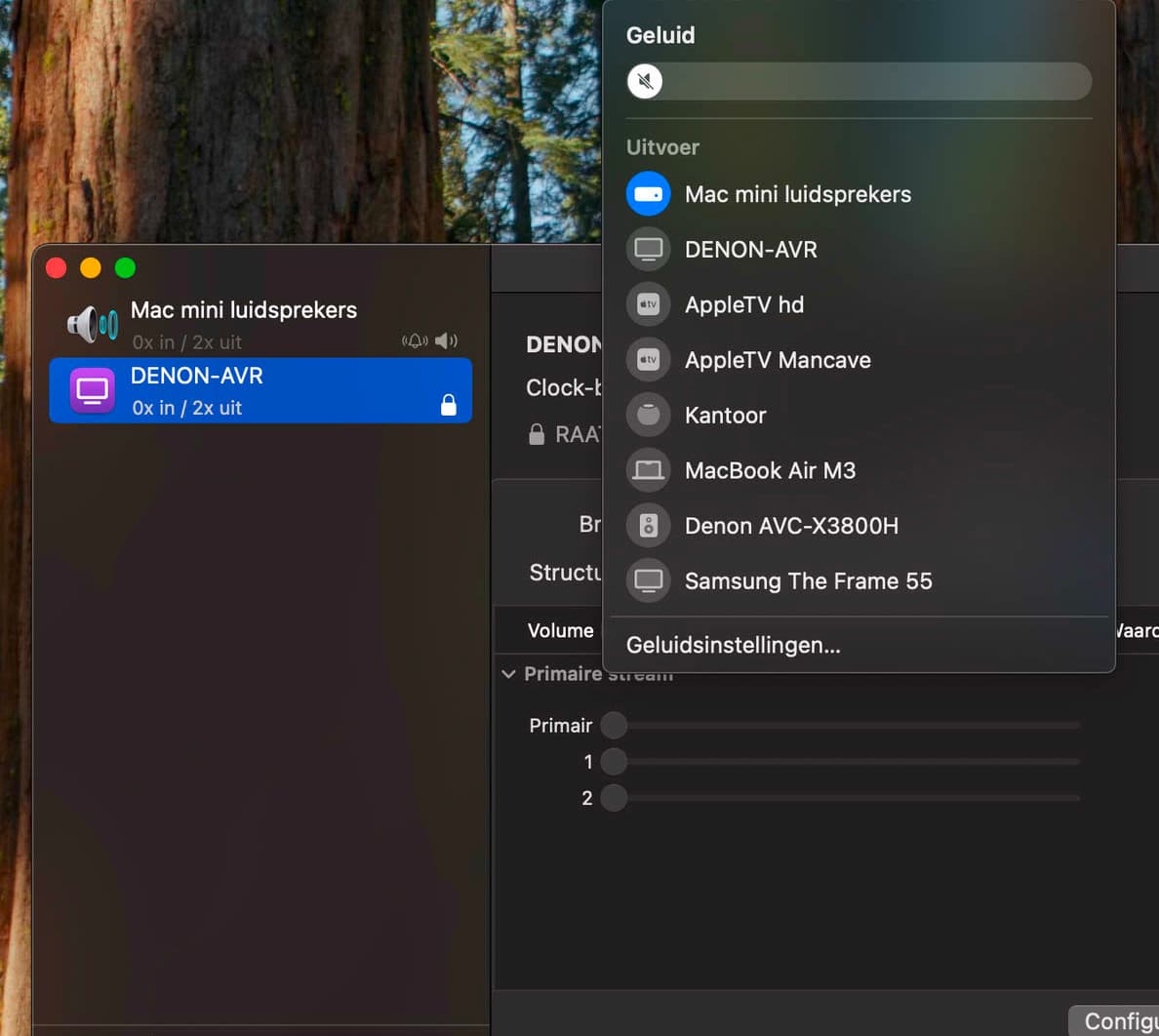Viewport: 1159px width, 1036px height.
Task: Minimize the audio devices window
Action: pyautogui.click(x=91, y=267)
